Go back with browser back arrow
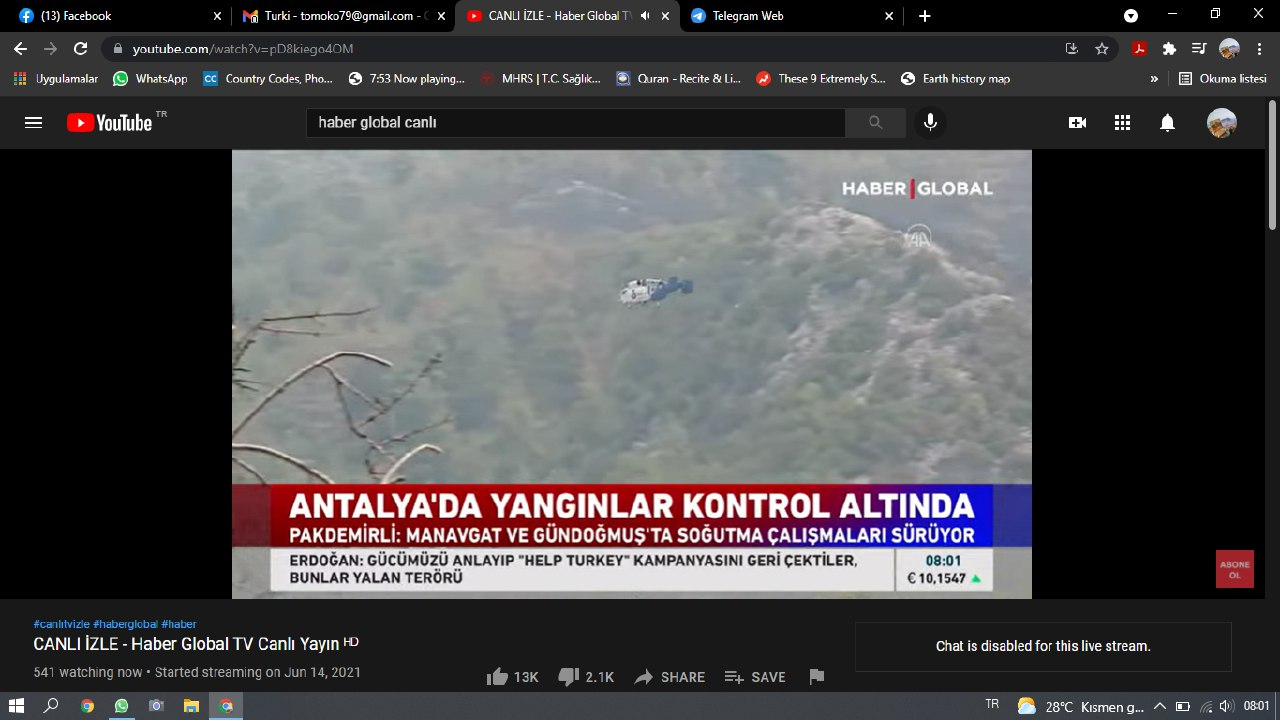 tap(21, 48)
